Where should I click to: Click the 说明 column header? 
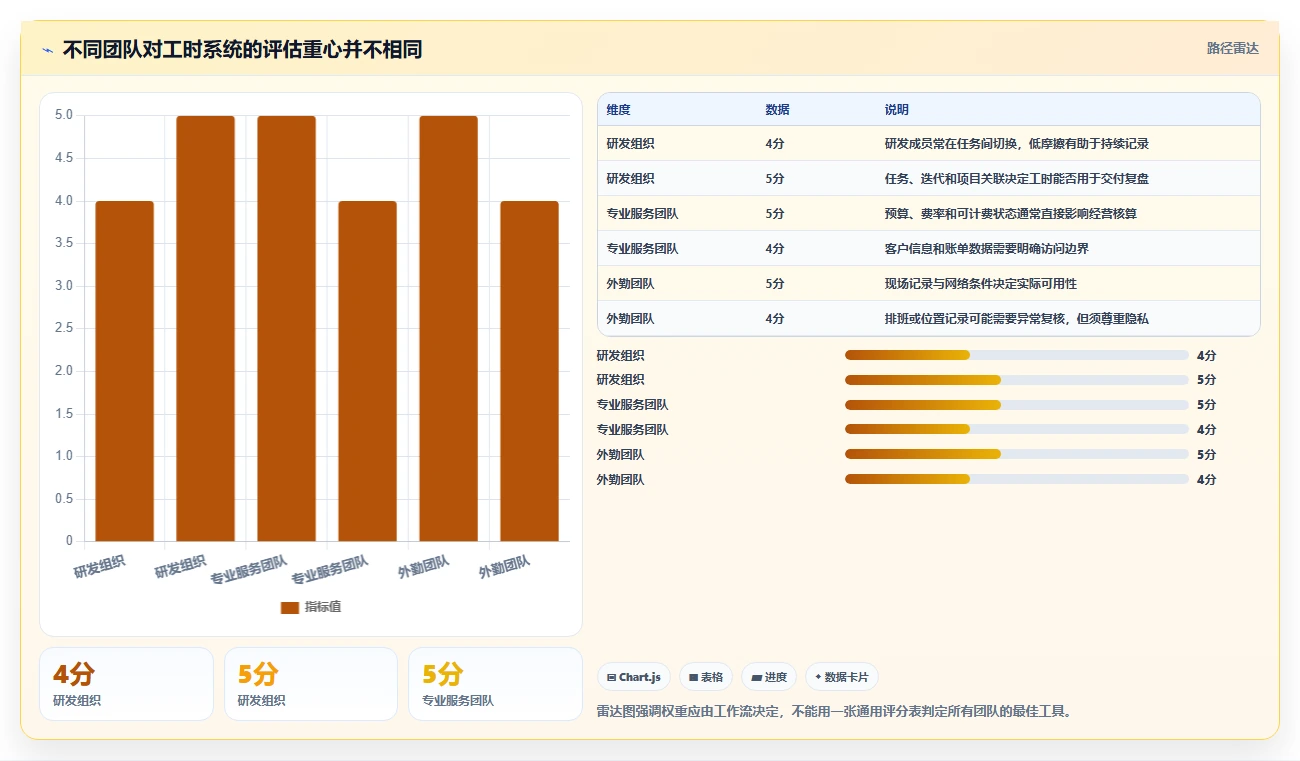[x=897, y=110]
